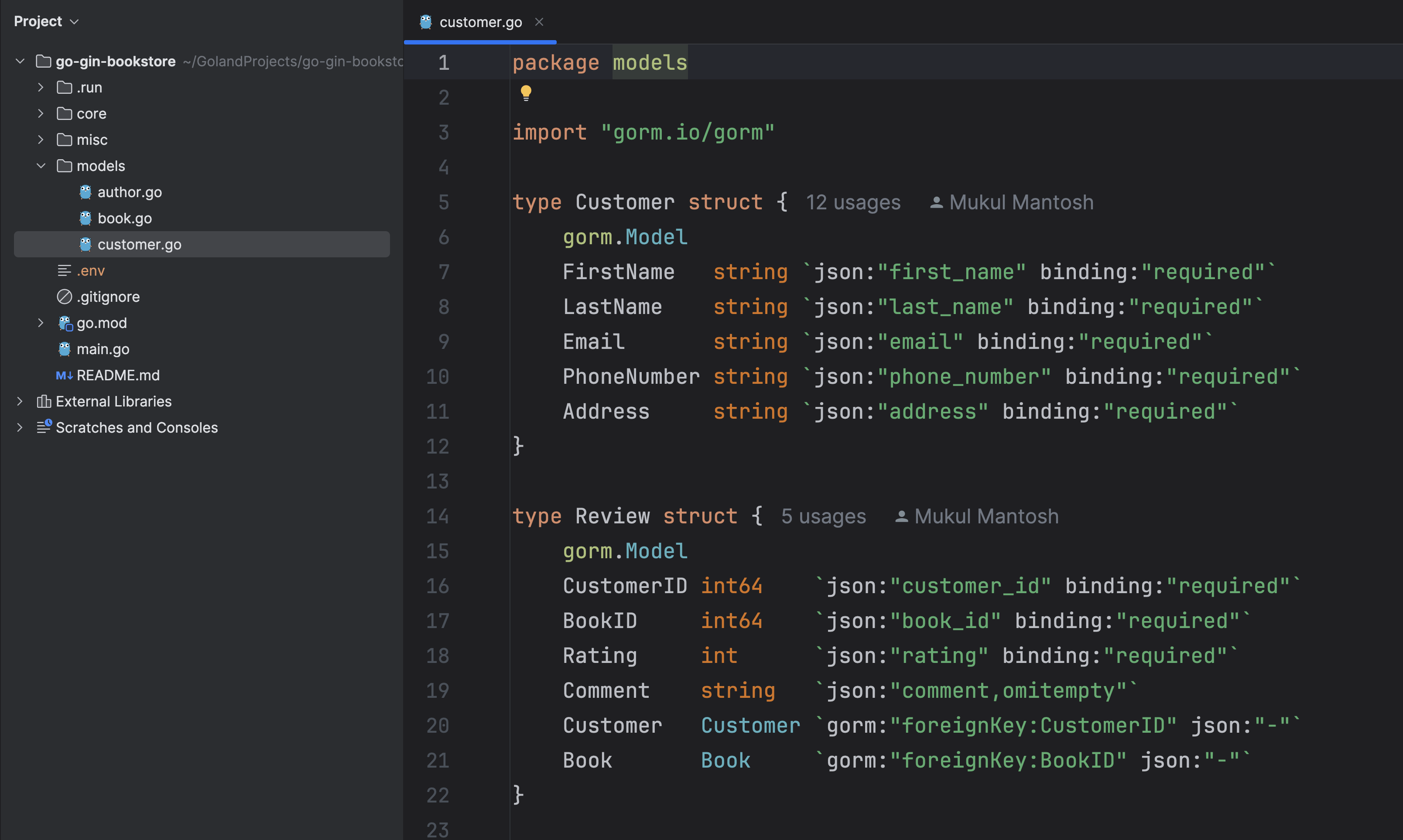Expand the .run folder

(40, 87)
